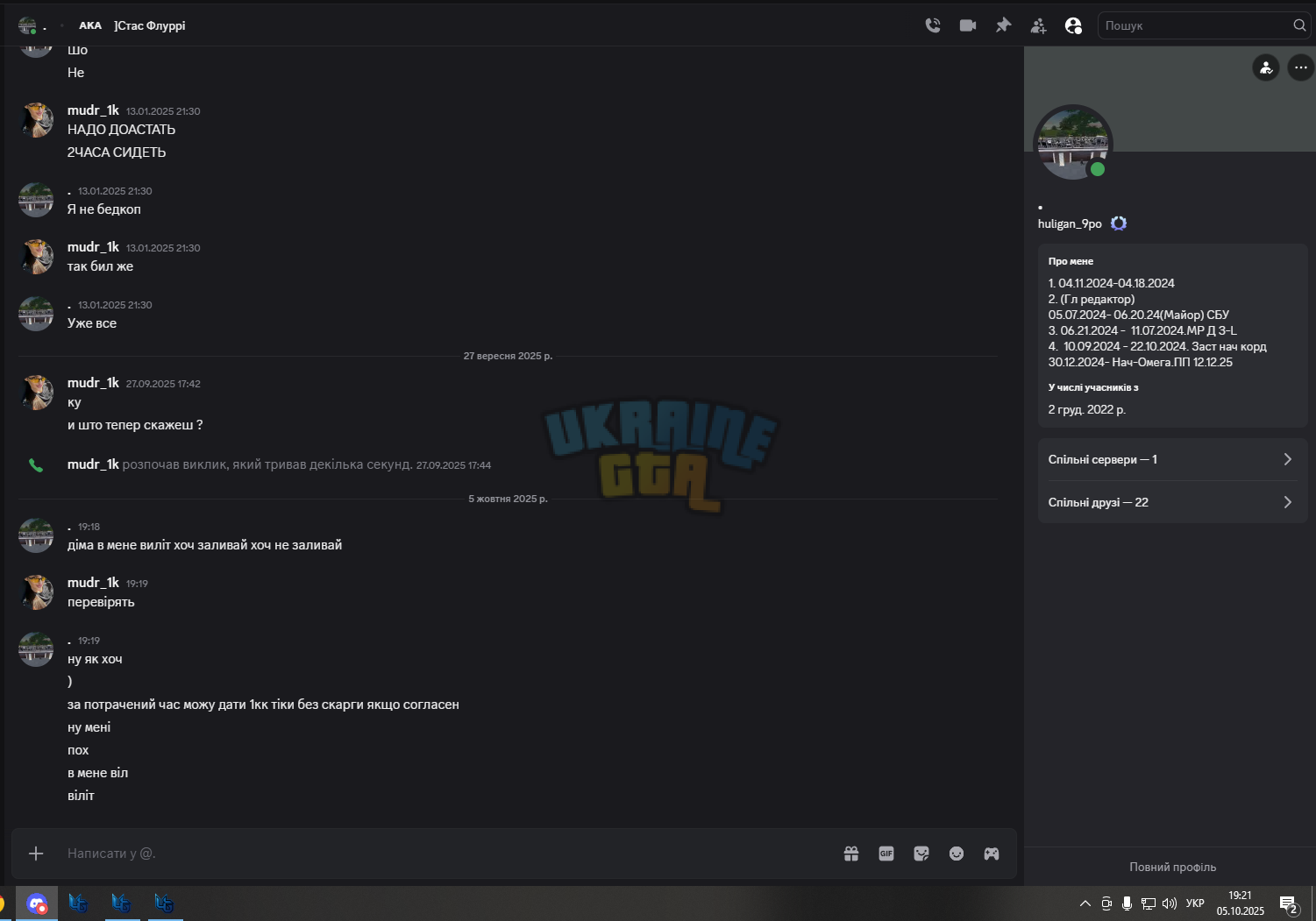The height and width of the screenshot is (921, 1316).
Task: Open the sticker picker icon
Action: click(x=921, y=854)
